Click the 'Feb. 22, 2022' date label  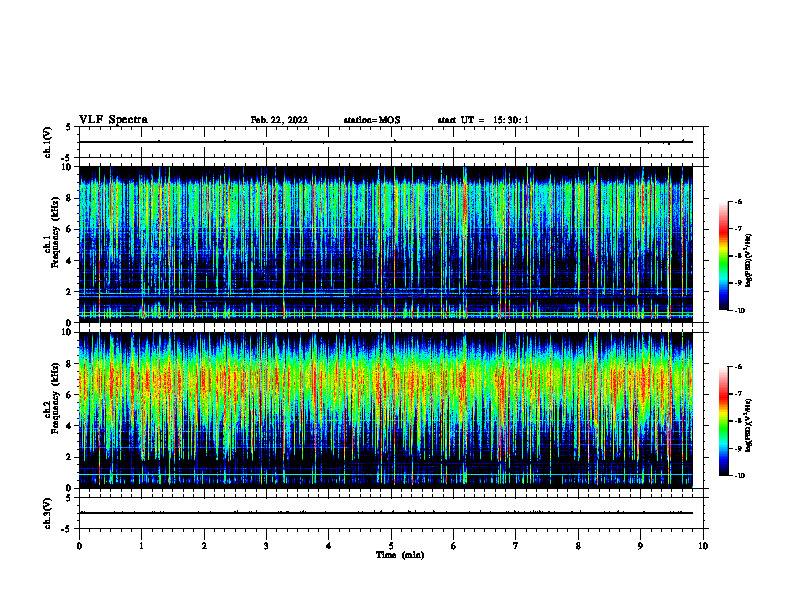[279, 120]
